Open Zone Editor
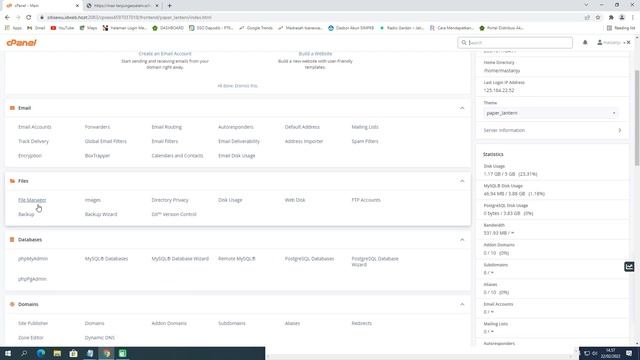 point(31,338)
